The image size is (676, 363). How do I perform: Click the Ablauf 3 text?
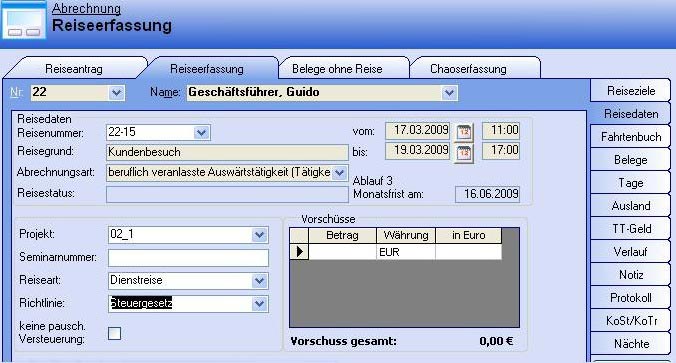(x=372, y=181)
